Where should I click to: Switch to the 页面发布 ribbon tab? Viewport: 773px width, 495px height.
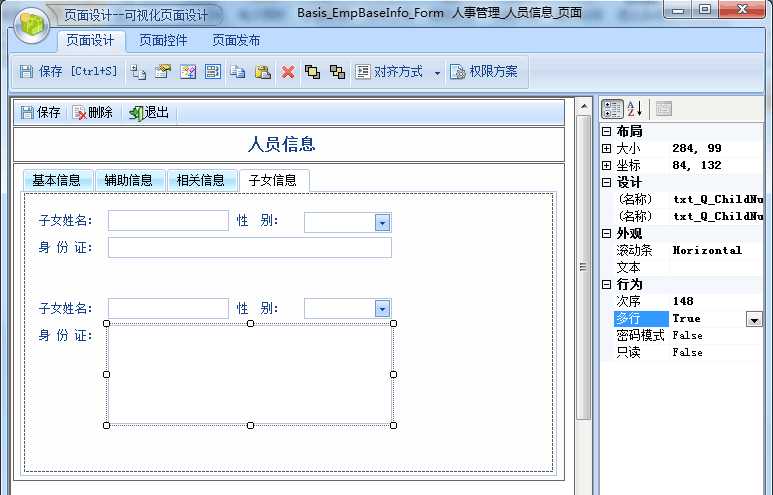[x=236, y=40]
